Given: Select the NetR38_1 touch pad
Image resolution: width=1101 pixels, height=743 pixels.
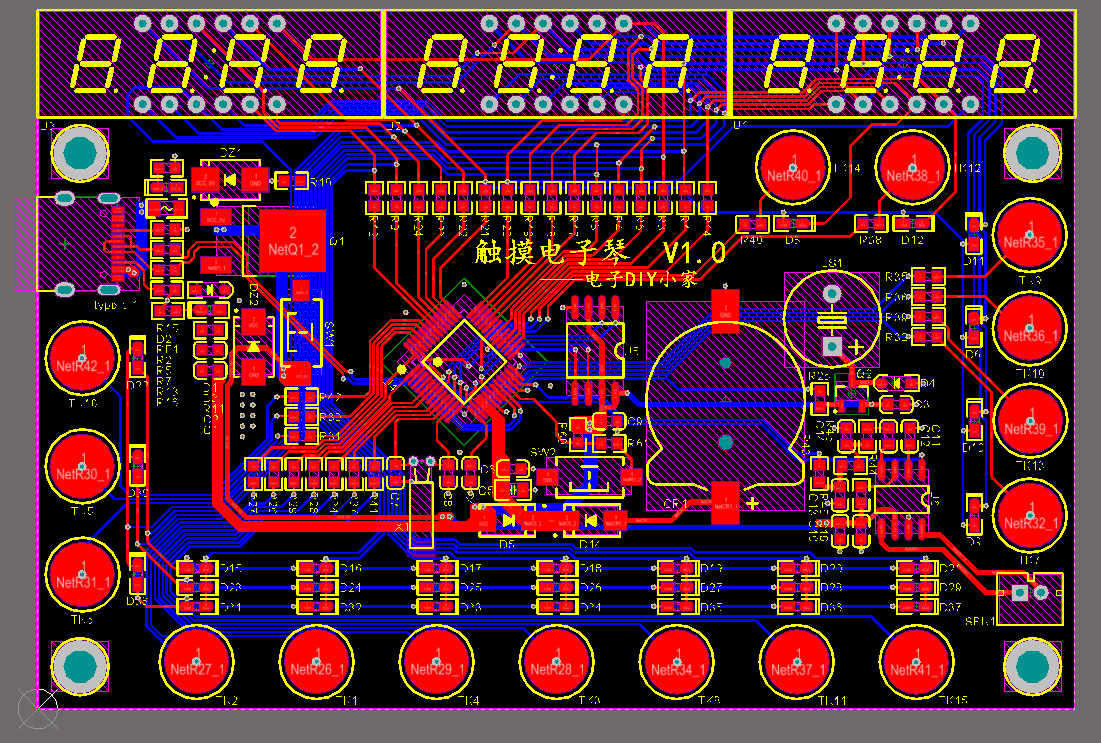Looking at the screenshot, I should click(913, 169).
